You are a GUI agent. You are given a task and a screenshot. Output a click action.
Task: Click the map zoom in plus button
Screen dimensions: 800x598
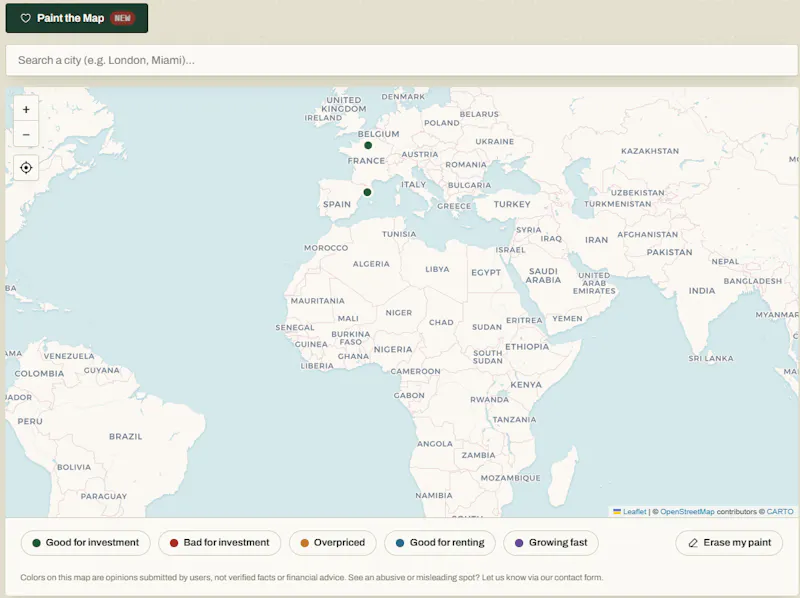[x=26, y=109]
